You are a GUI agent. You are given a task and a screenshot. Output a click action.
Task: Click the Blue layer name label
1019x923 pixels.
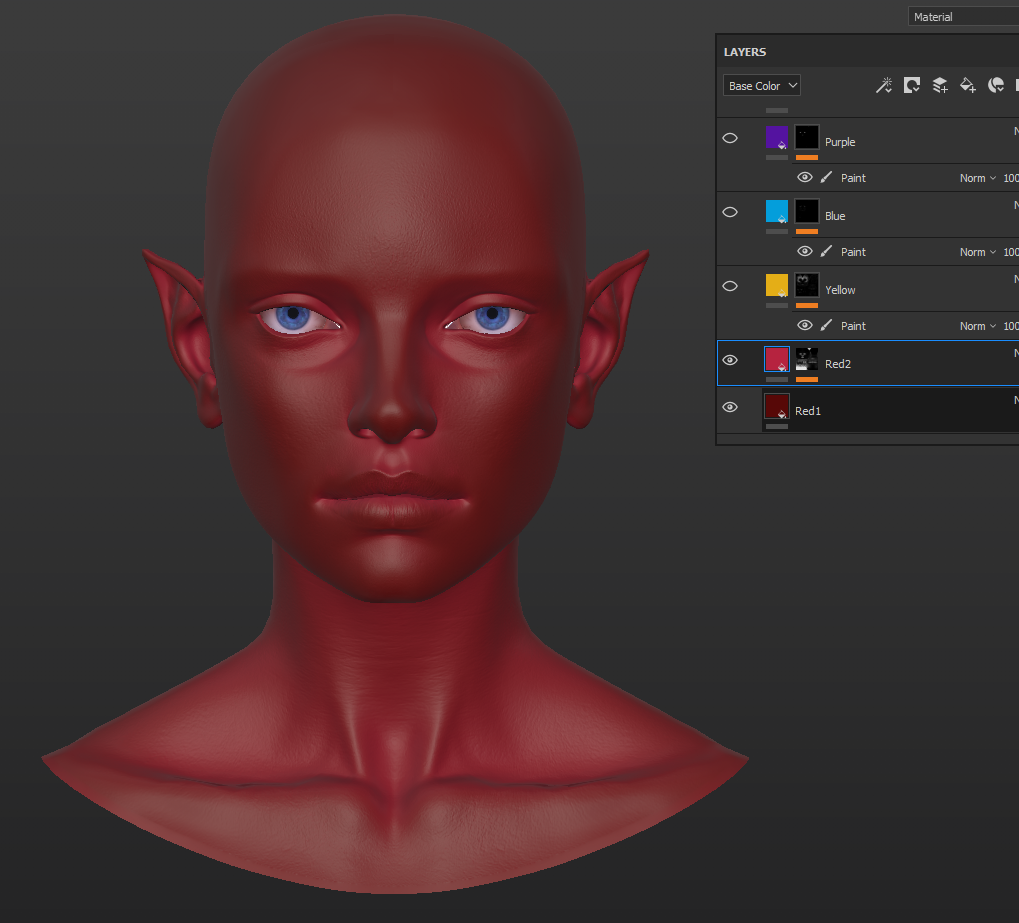point(835,216)
